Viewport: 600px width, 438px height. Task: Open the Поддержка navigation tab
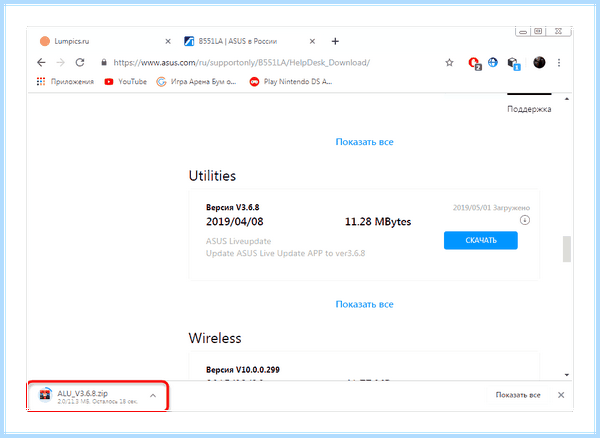click(529, 109)
